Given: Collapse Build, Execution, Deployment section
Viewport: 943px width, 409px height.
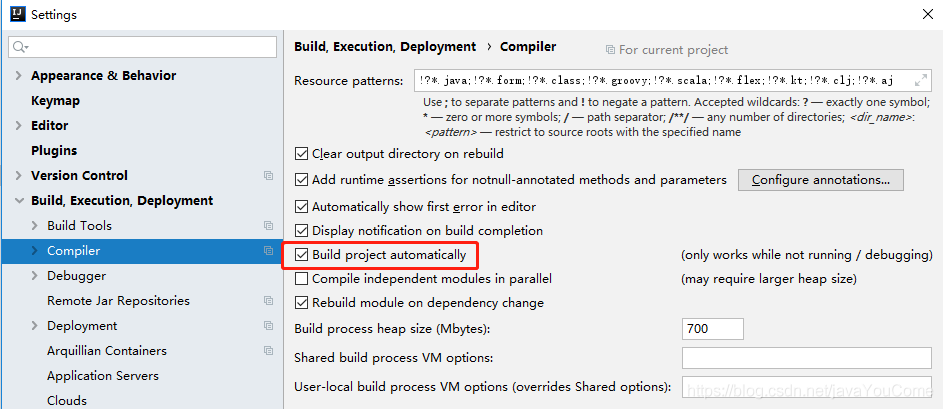Looking at the screenshot, I should click(19, 201).
